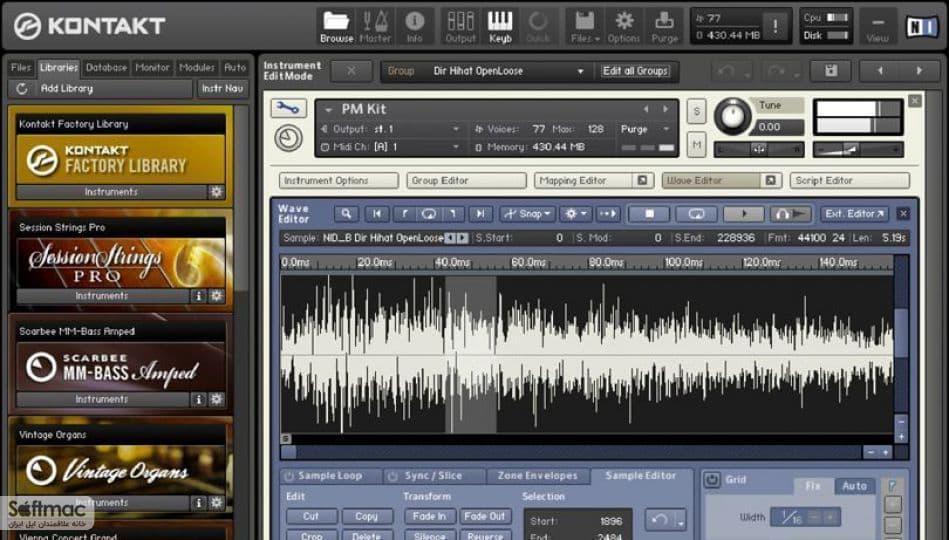This screenshot has width=949, height=540.
Task: Switch to the Sample Loop tab
Action: 330,476
